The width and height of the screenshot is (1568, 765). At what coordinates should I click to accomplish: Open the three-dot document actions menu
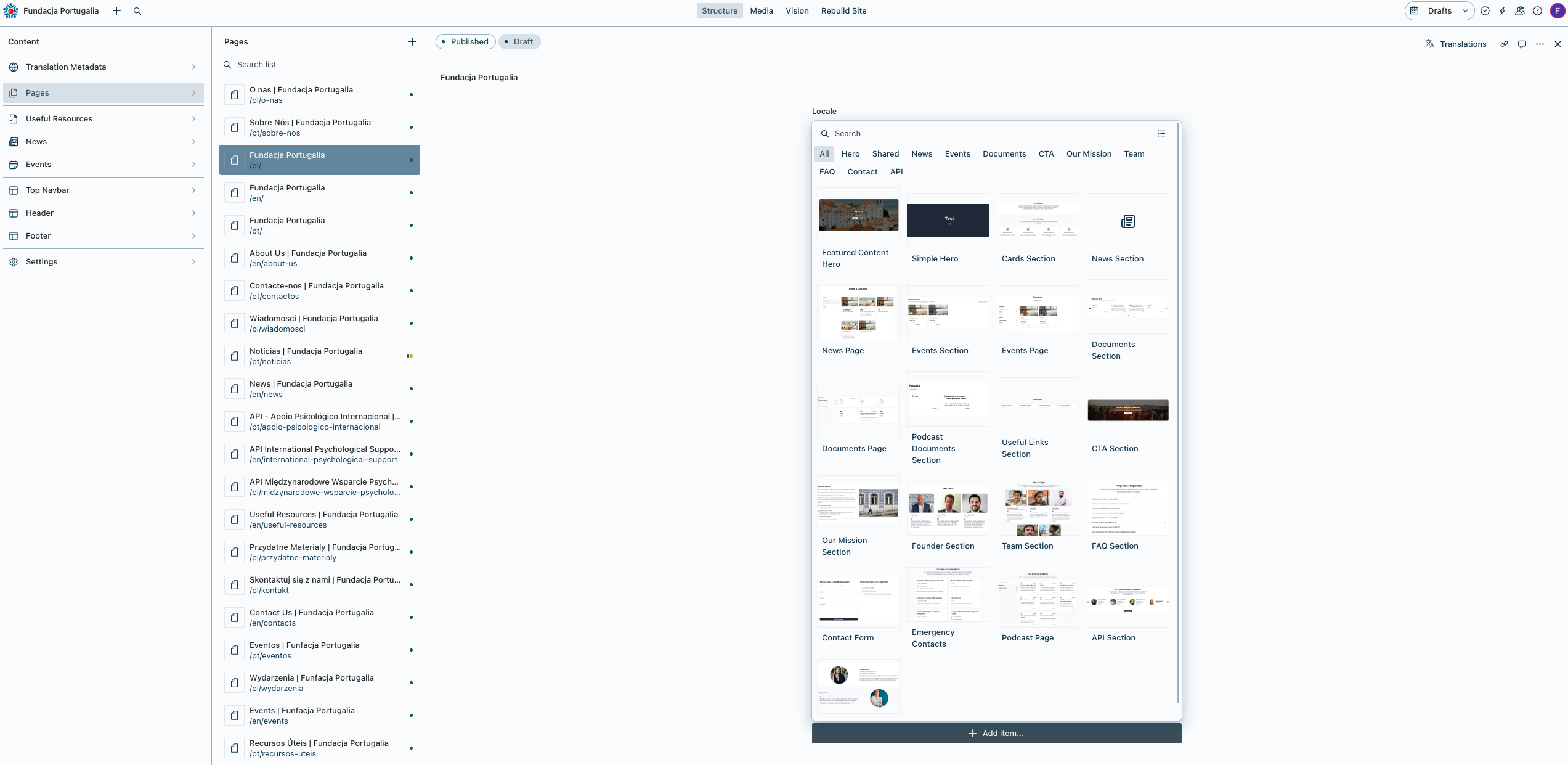point(1540,44)
